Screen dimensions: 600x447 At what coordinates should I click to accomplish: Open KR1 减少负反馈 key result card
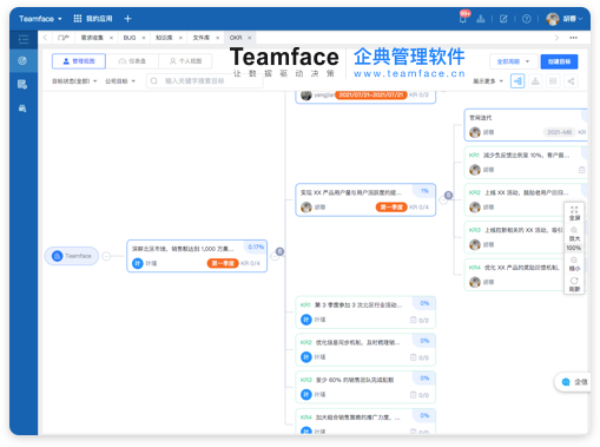[526, 162]
